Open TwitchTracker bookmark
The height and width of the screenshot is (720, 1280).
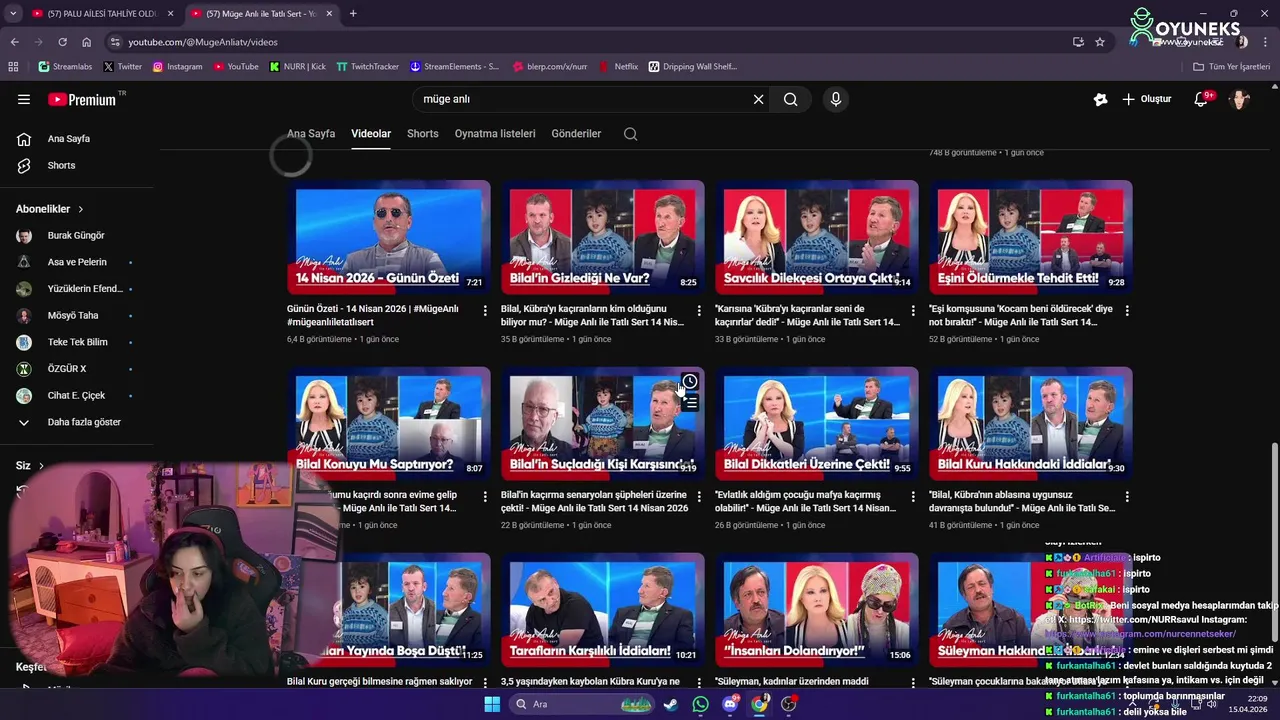[x=368, y=67]
